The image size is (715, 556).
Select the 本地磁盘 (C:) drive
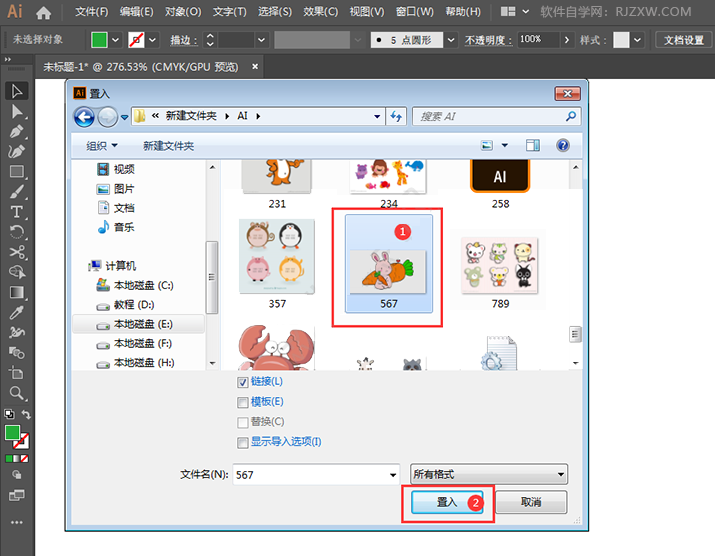point(135,286)
